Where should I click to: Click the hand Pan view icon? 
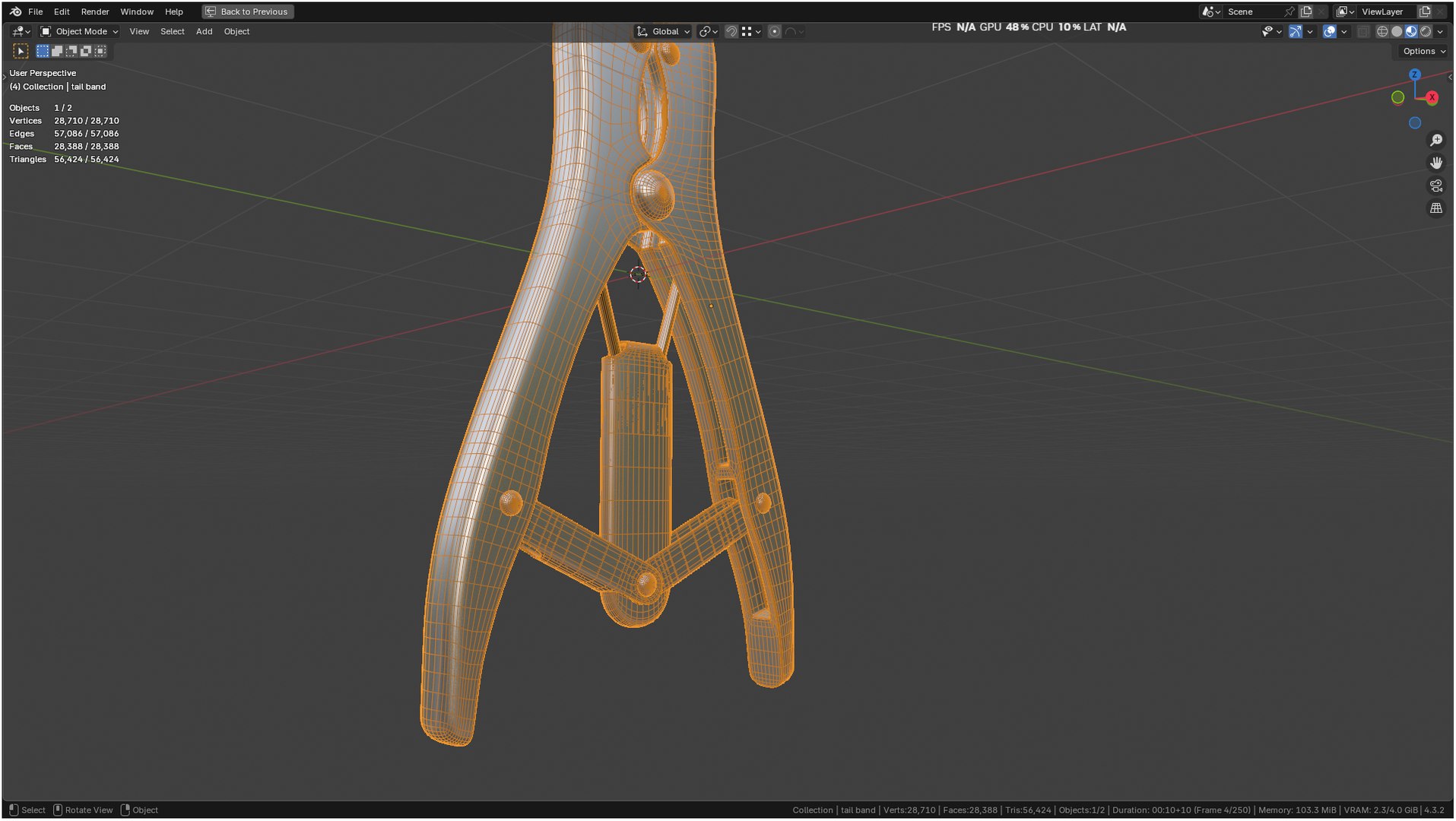click(x=1436, y=163)
